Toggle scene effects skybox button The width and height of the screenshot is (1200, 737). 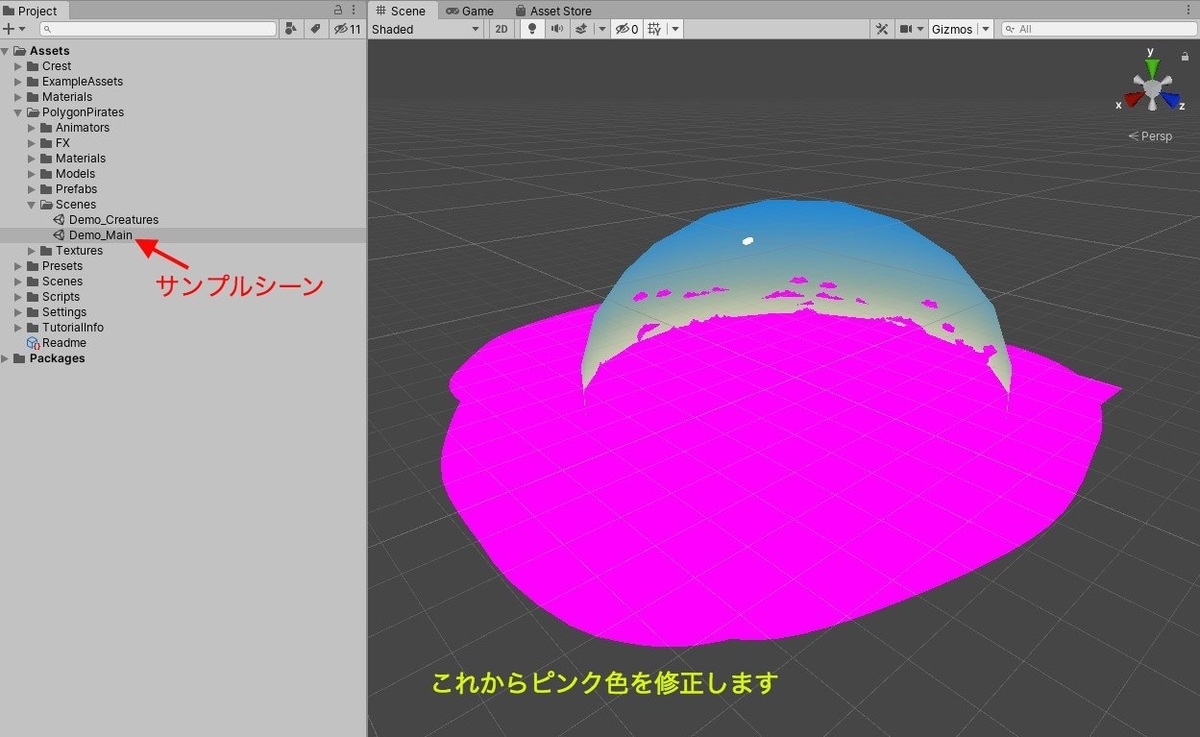click(x=582, y=29)
